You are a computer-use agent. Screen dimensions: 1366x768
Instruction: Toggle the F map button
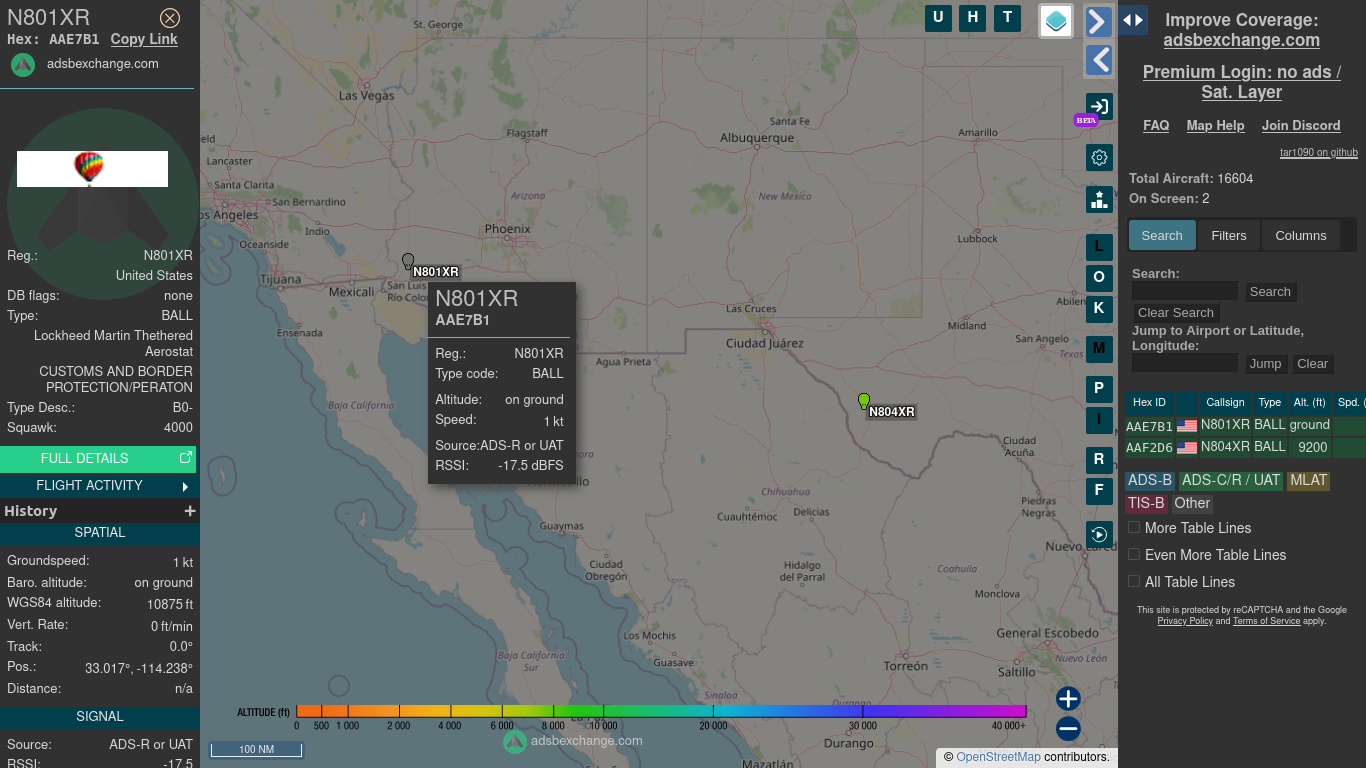pos(1099,491)
